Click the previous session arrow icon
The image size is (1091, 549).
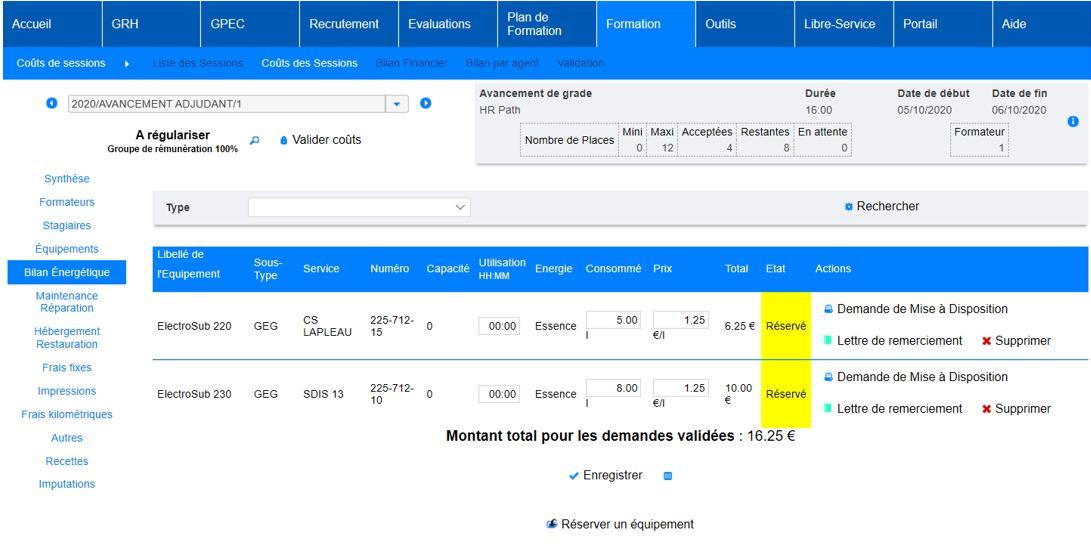coord(52,103)
